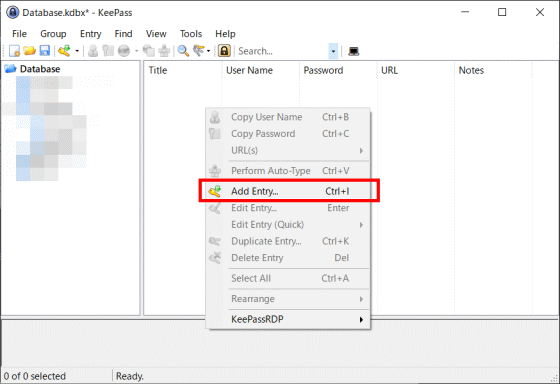
Task: Click the Copy User Name toolbar icon
Action: (x=93, y=51)
